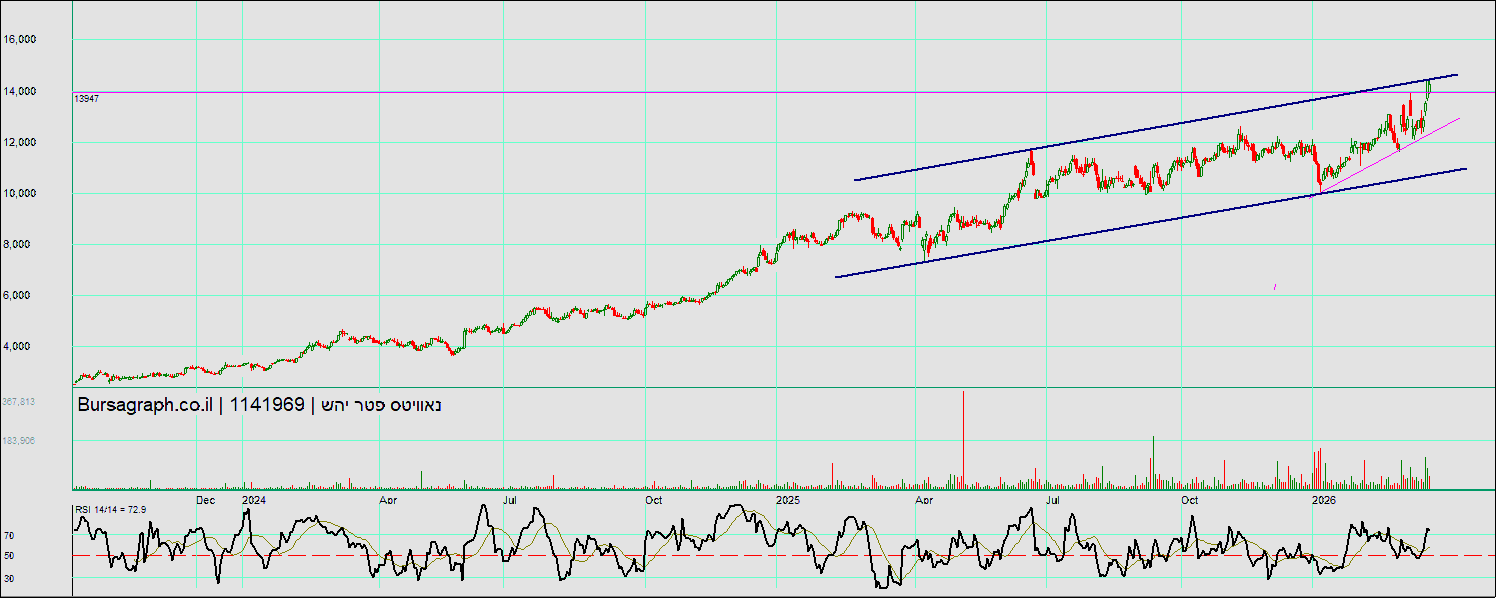Click the RSI 70 level label

[x=8, y=536]
